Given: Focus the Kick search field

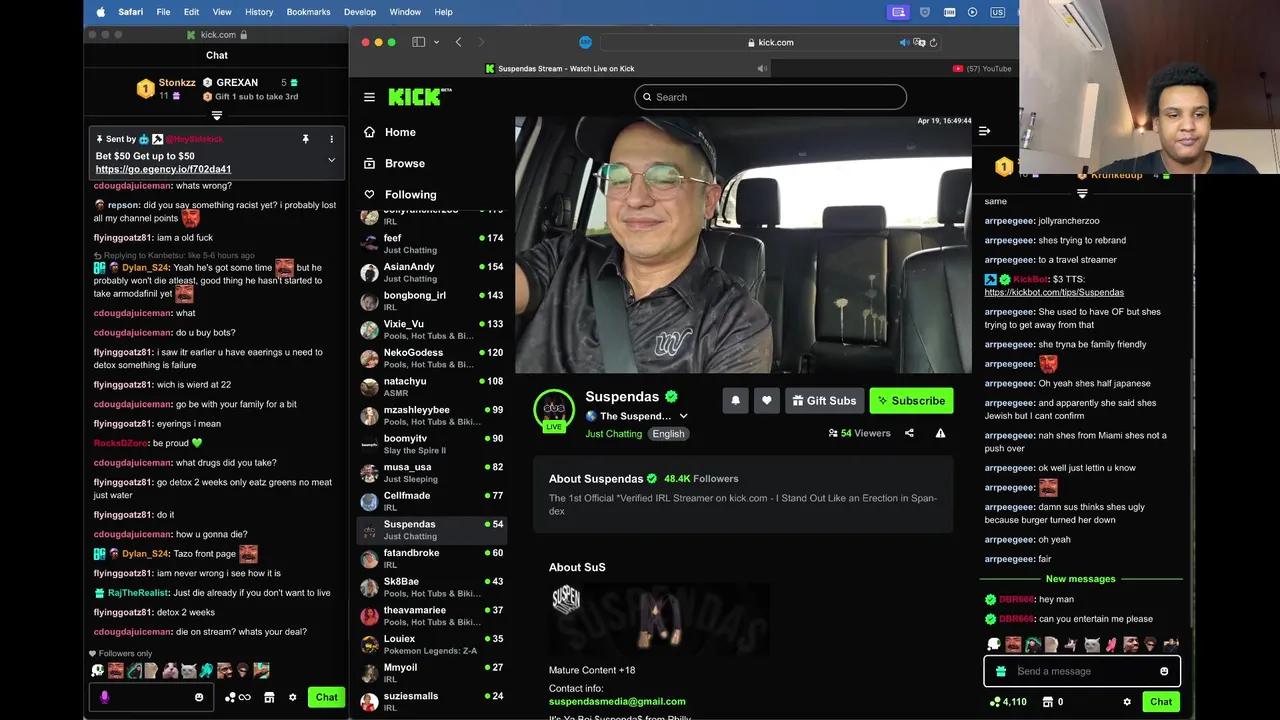Looking at the screenshot, I should (x=770, y=97).
